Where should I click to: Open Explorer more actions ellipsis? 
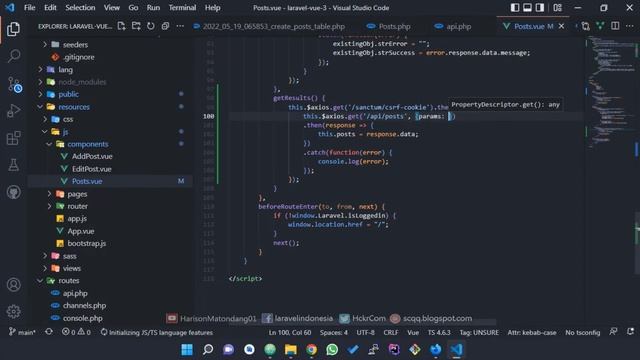(x=180, y=26)
